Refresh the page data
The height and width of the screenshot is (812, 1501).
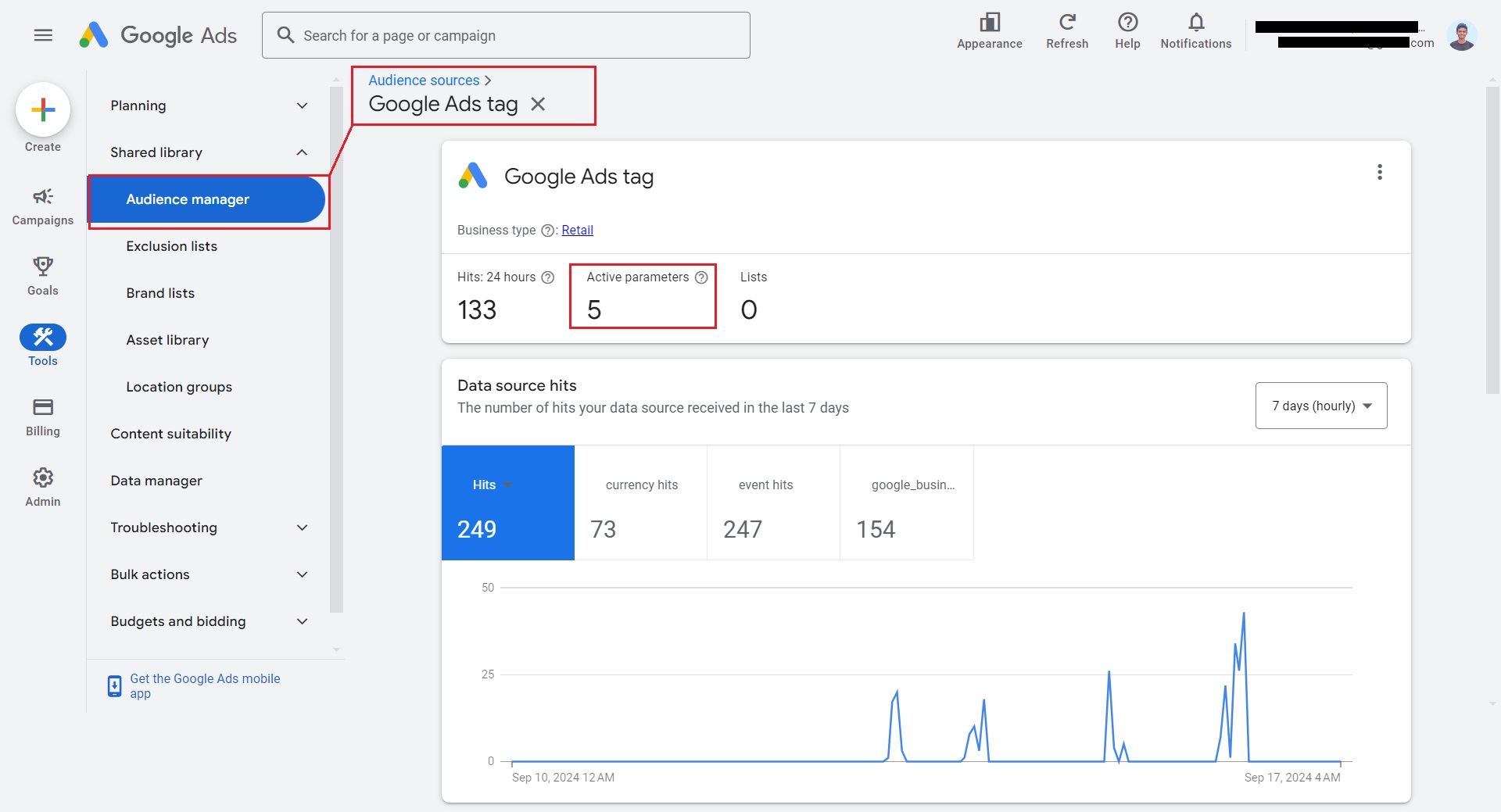click(x=1067, y=31)
